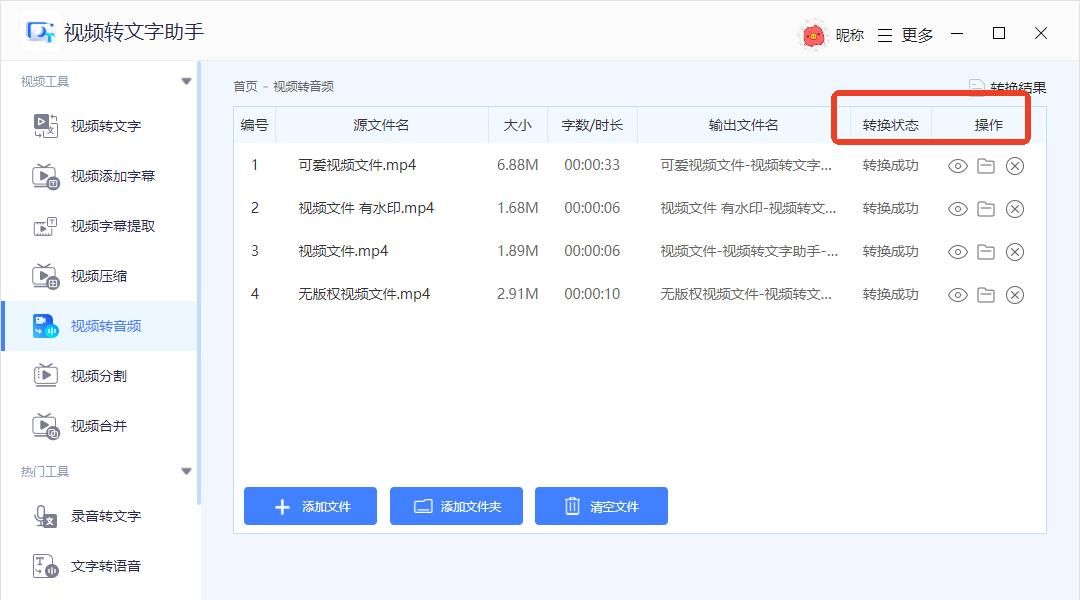Open output folder for 可爱视频文件.mp4
The image size is (1080, 600).
985,166
